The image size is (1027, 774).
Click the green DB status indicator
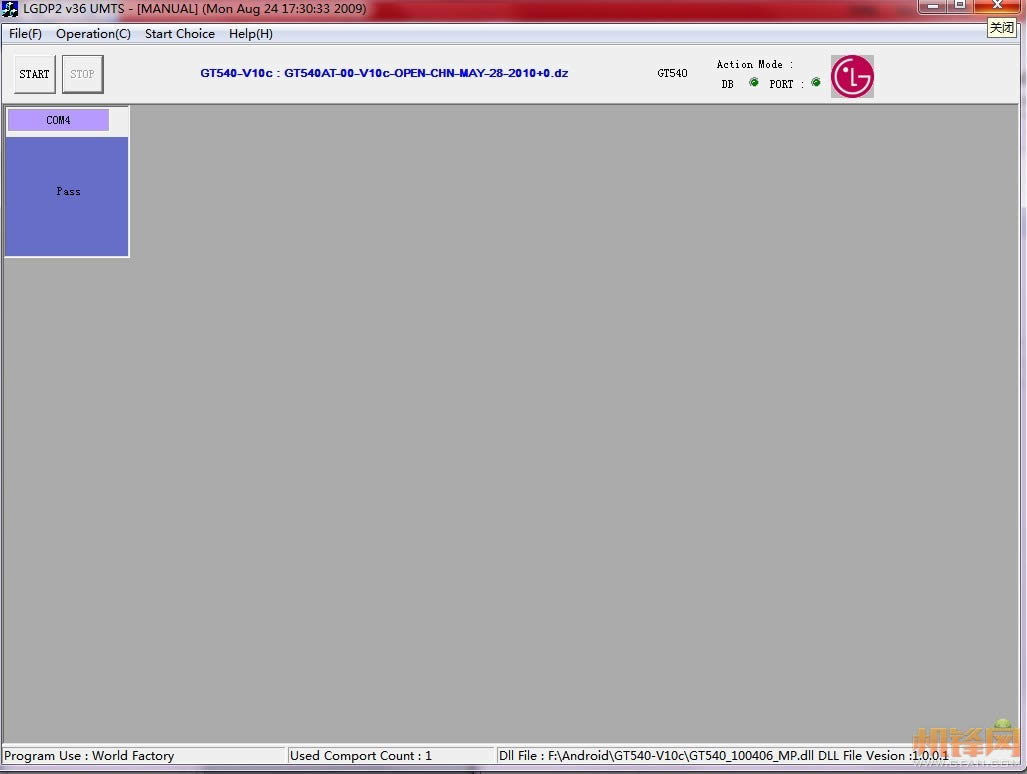(754, 83)
